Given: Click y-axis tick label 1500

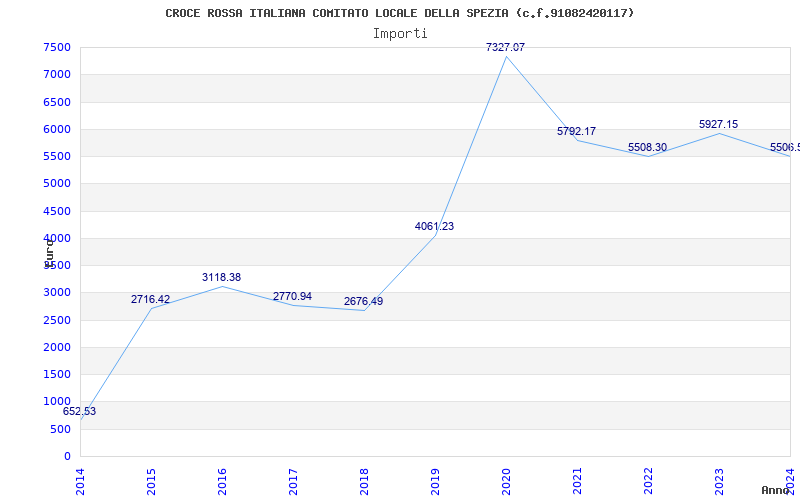Looking at the screenshot, I should pyautogui.click(x=57, y=374).
